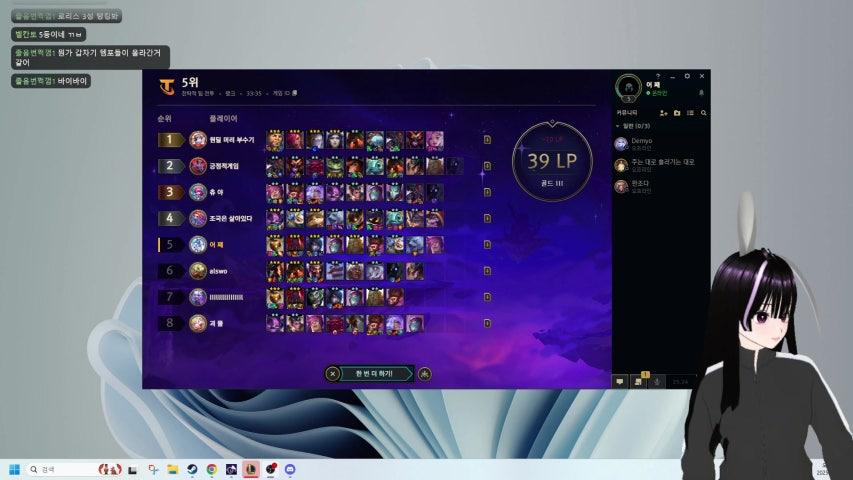Image resolution: width=853 pixels, height=480 pixels.
Task: Open the Snipping Tool taskbar icon
Action: click(x=153, y=469)
